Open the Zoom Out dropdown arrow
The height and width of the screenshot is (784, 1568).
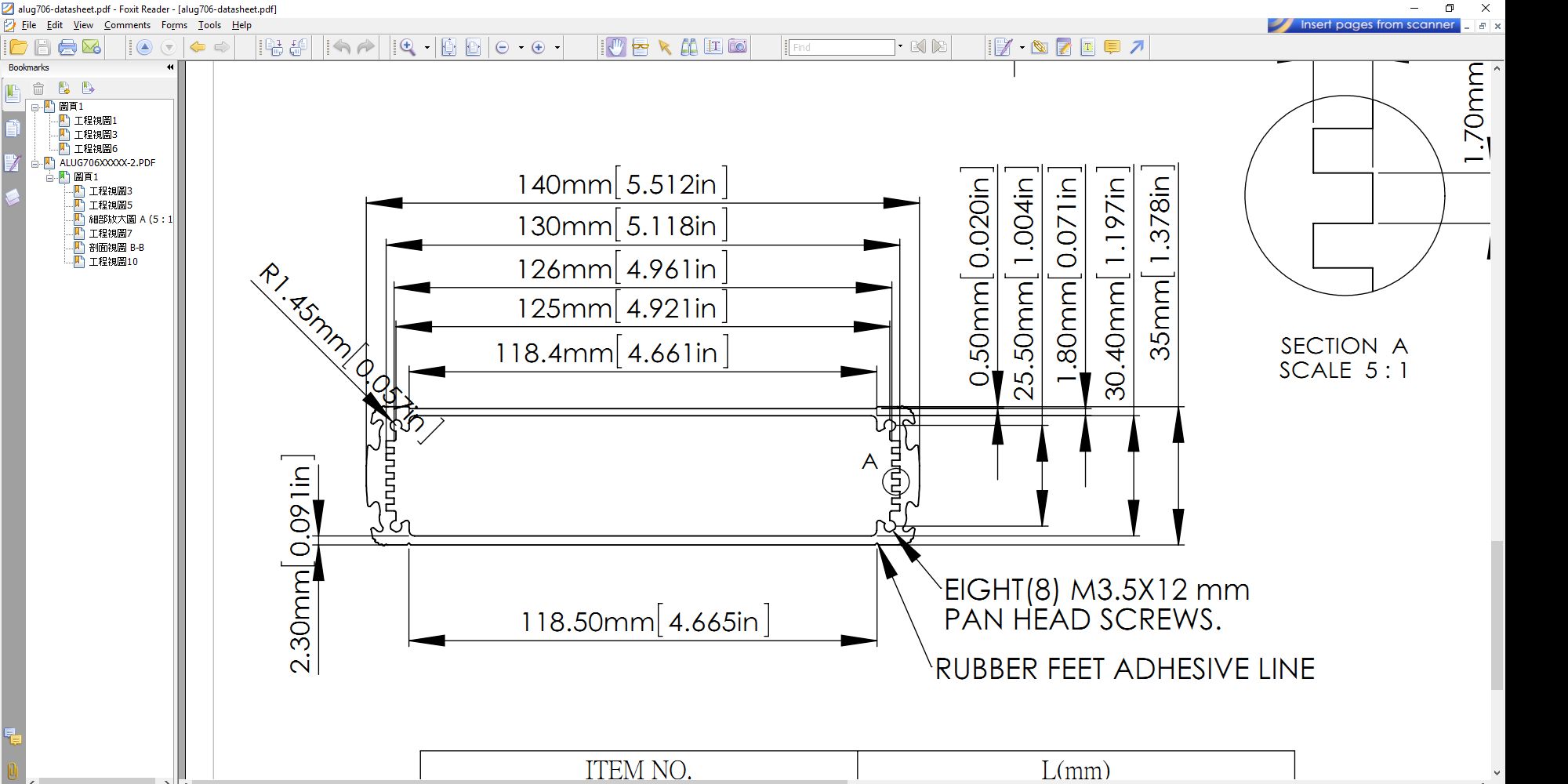(521, 47)
